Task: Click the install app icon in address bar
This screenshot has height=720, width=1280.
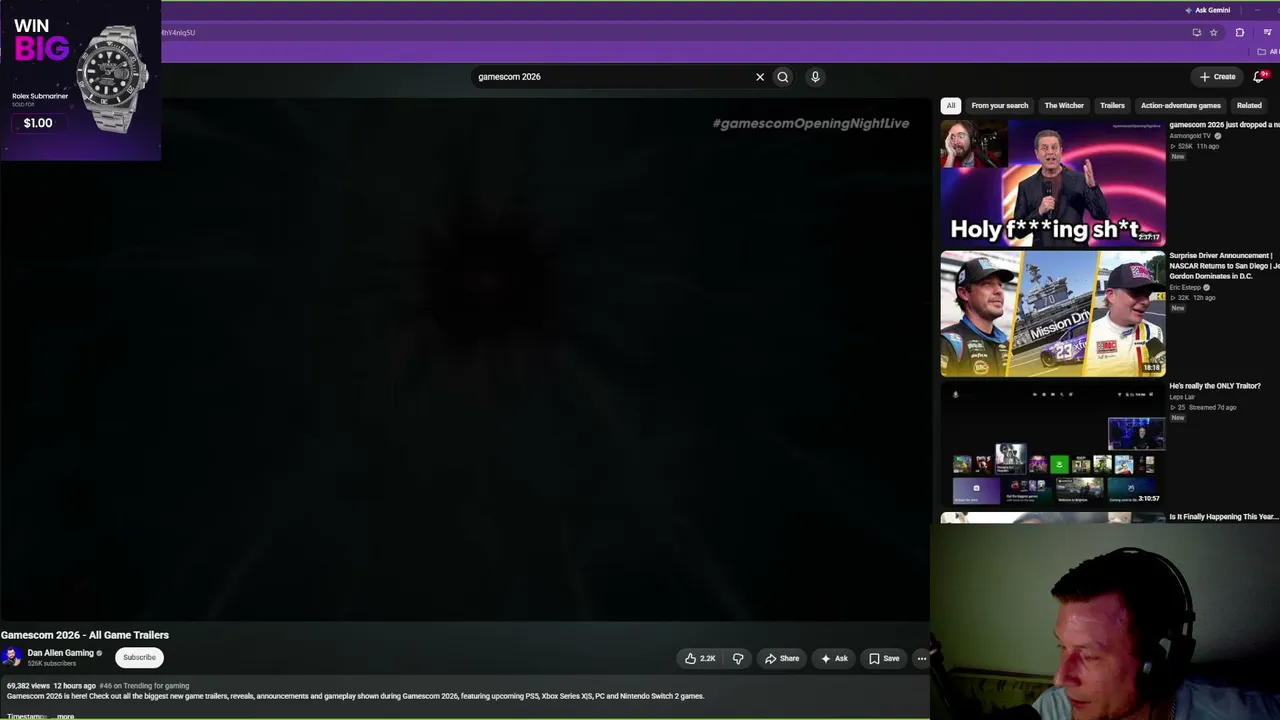Action: click(1196, 32)
